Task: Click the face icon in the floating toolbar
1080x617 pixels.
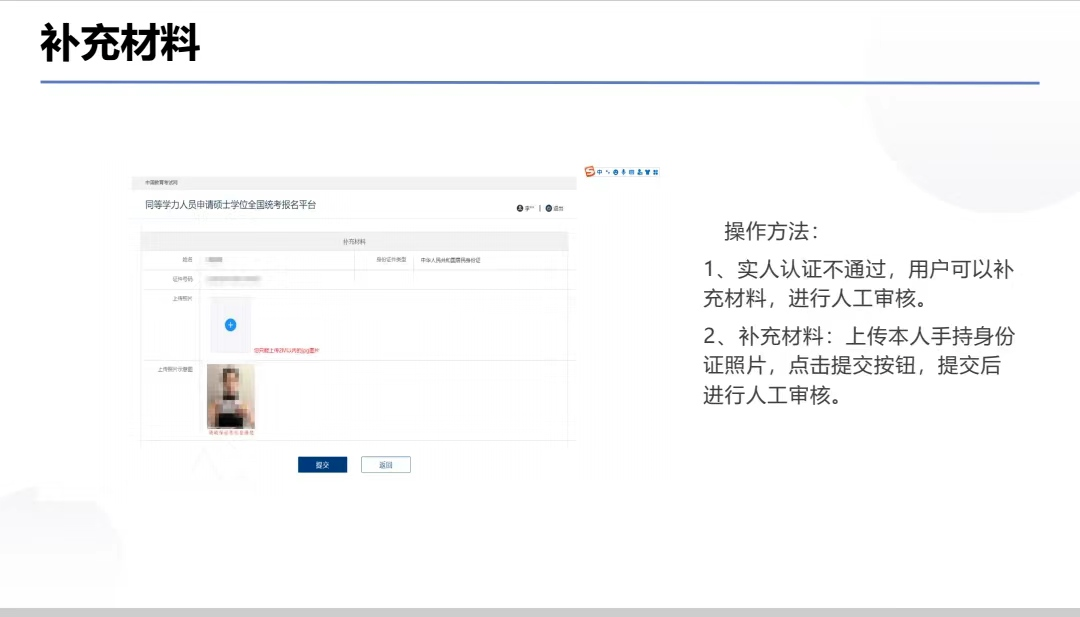Action: pyautogui.click(x=616, y=172)
